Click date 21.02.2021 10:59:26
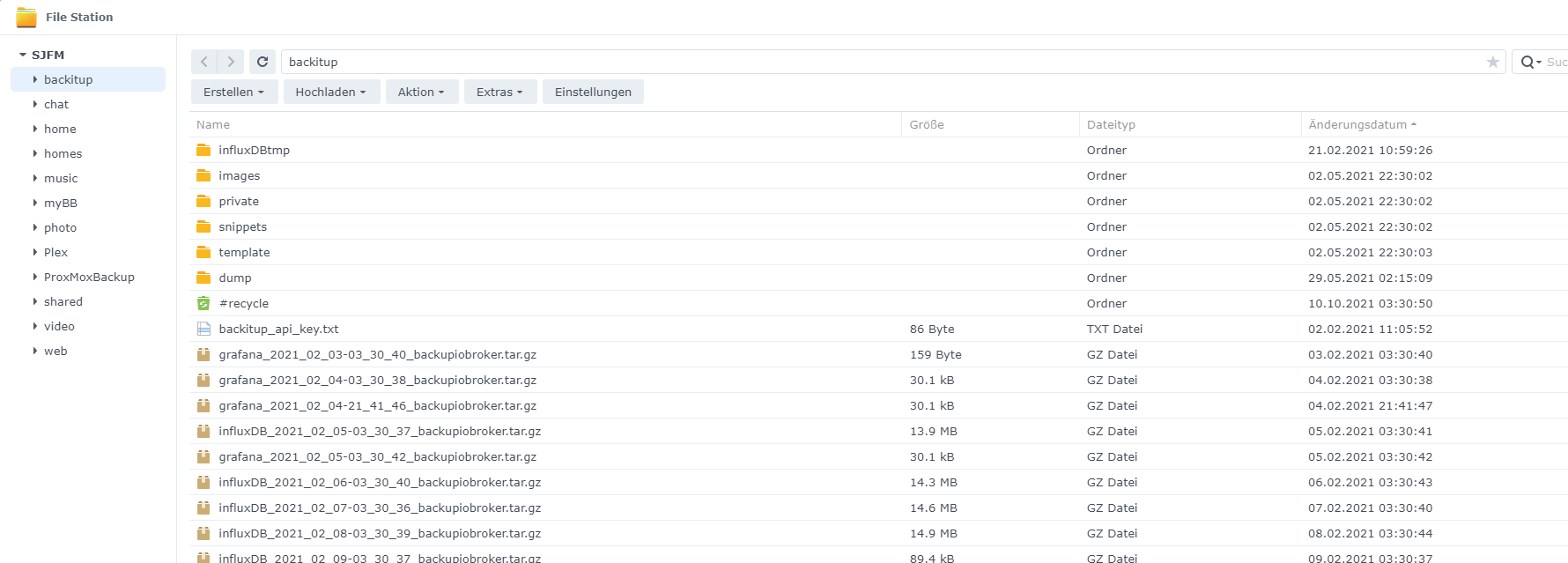This screenshot has width=1568, height=563. (1370, 150)
